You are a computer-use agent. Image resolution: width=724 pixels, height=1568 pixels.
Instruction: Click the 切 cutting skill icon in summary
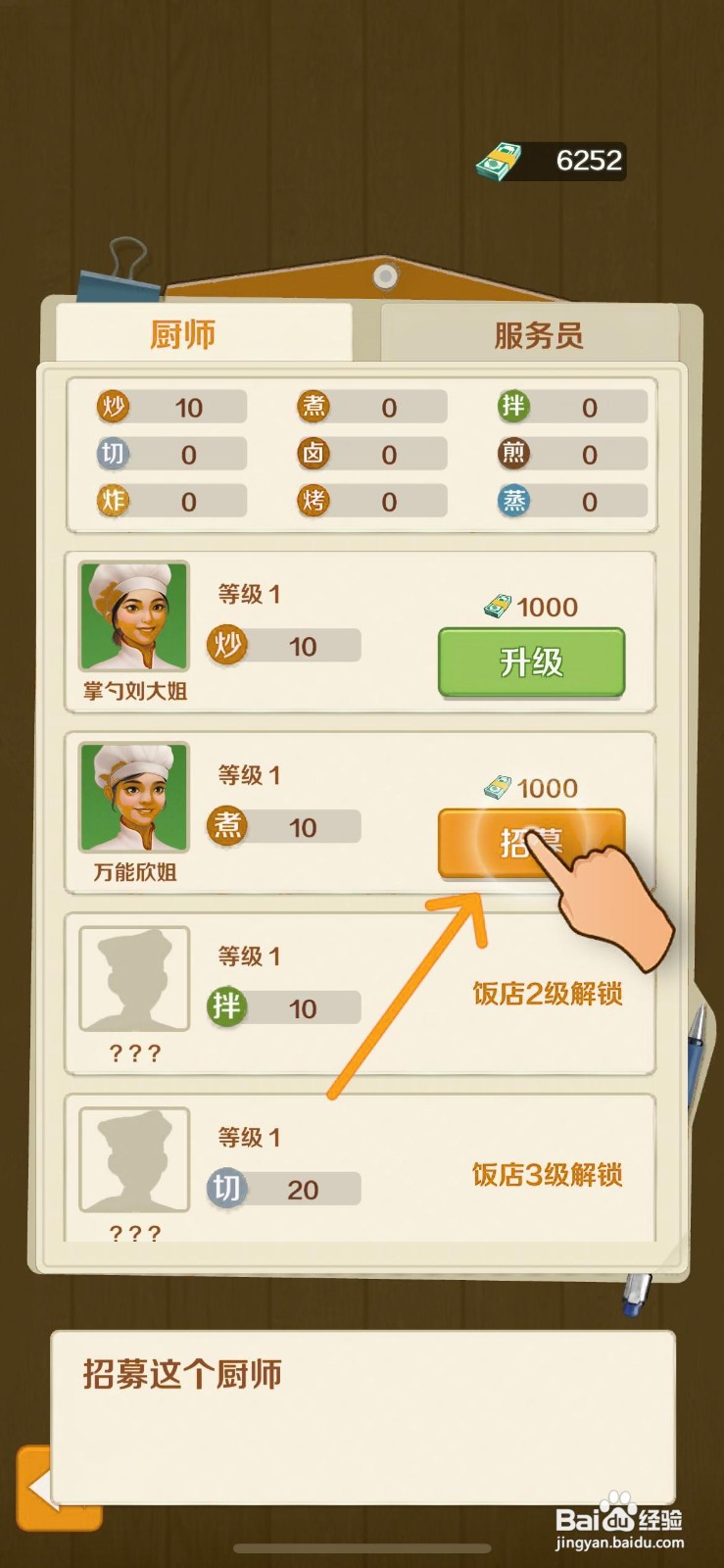114,453
